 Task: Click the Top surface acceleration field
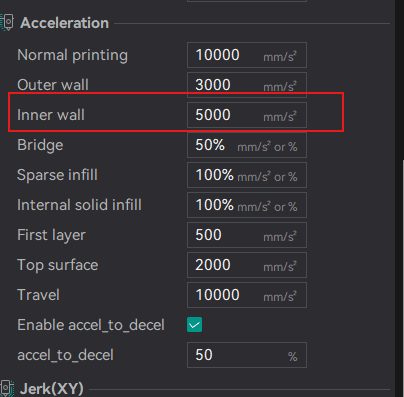pyautogui.click(x=247, y=265)
